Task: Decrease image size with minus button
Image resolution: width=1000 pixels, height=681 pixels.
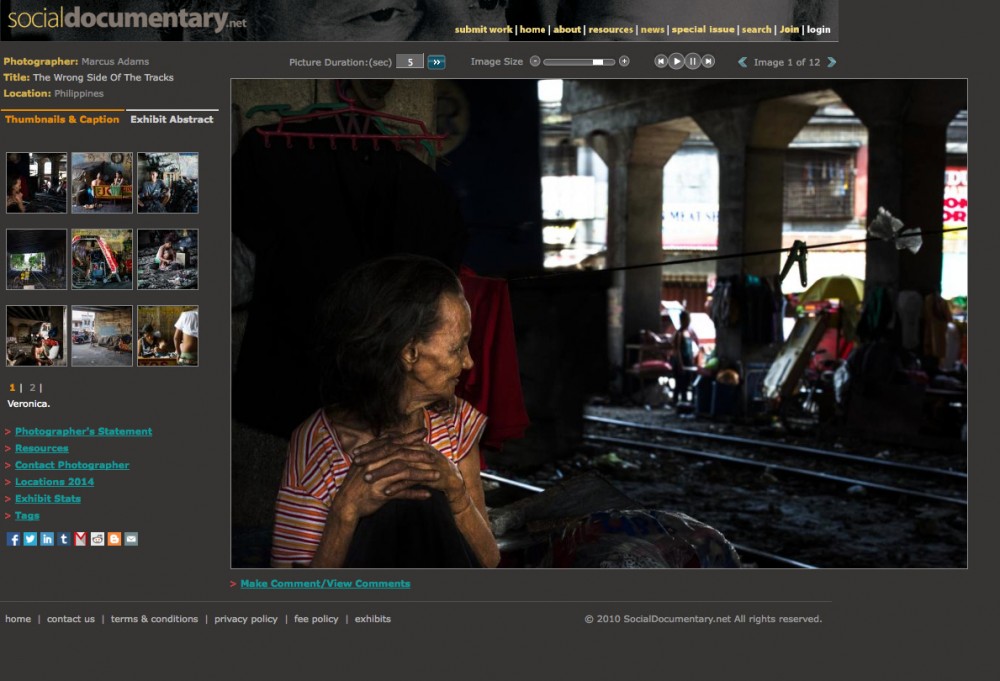Action: pos(535,61)
